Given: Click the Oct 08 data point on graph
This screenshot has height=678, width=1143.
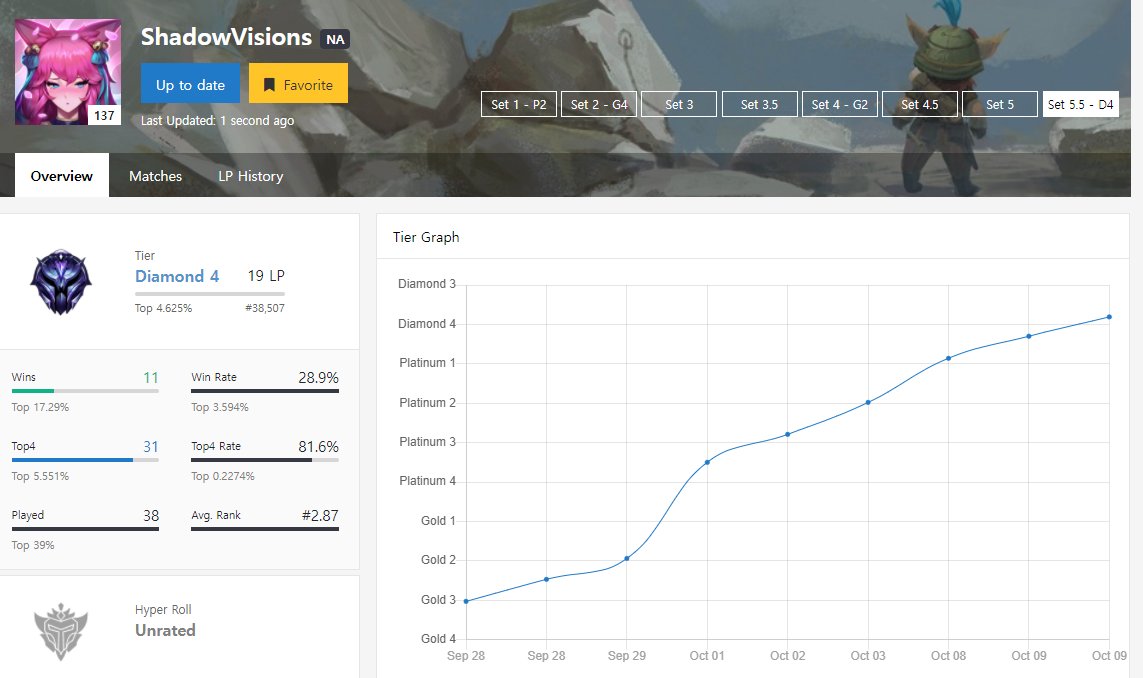Looking at the screenshot, I should (x=948, y=358).
